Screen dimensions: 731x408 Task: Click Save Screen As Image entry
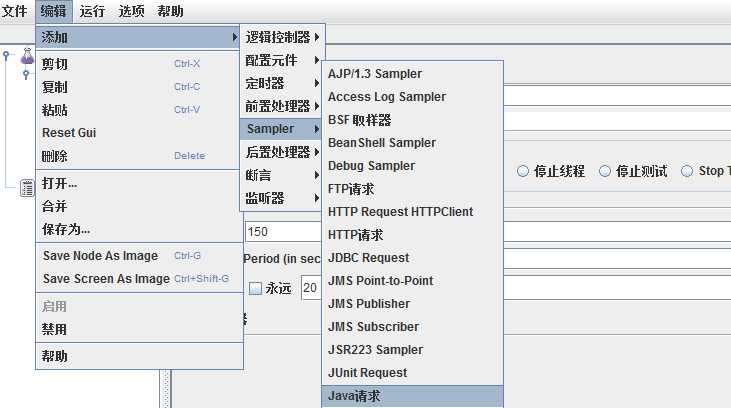click(140, 279)
